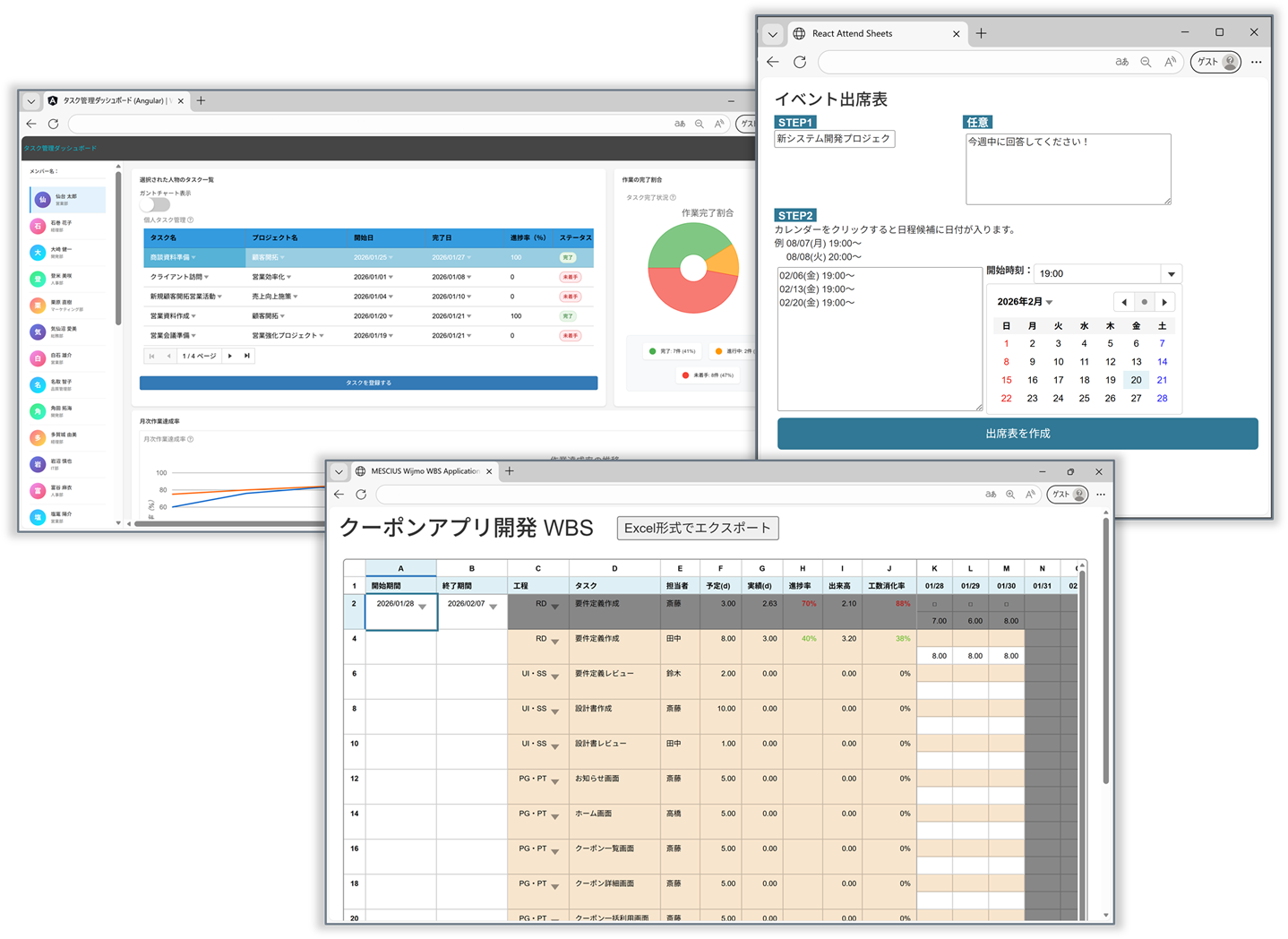Click help icon beside 月次作業達成率 chart label
Image resolution: width=1288 pixels, height=939 pixels.
[190, 439]
